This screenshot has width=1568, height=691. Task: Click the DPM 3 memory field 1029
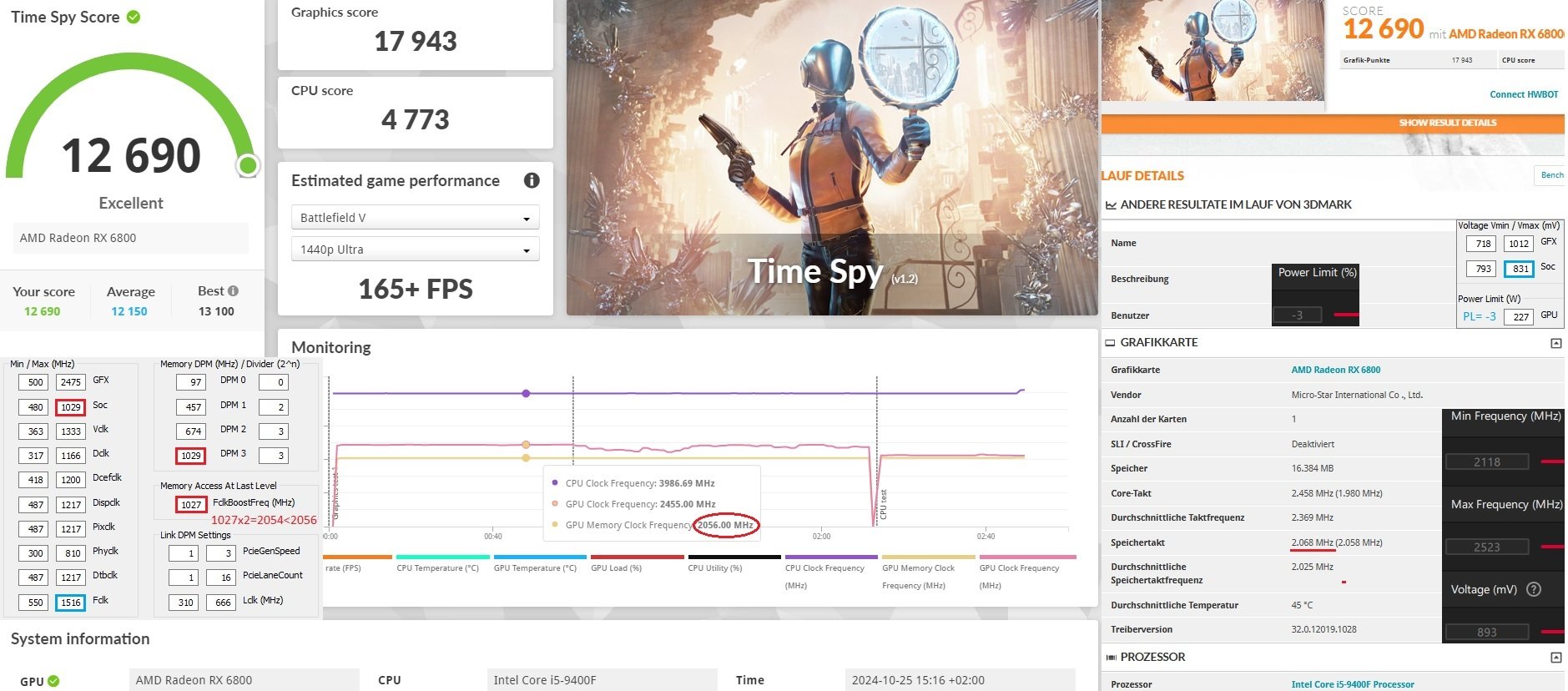191,456
